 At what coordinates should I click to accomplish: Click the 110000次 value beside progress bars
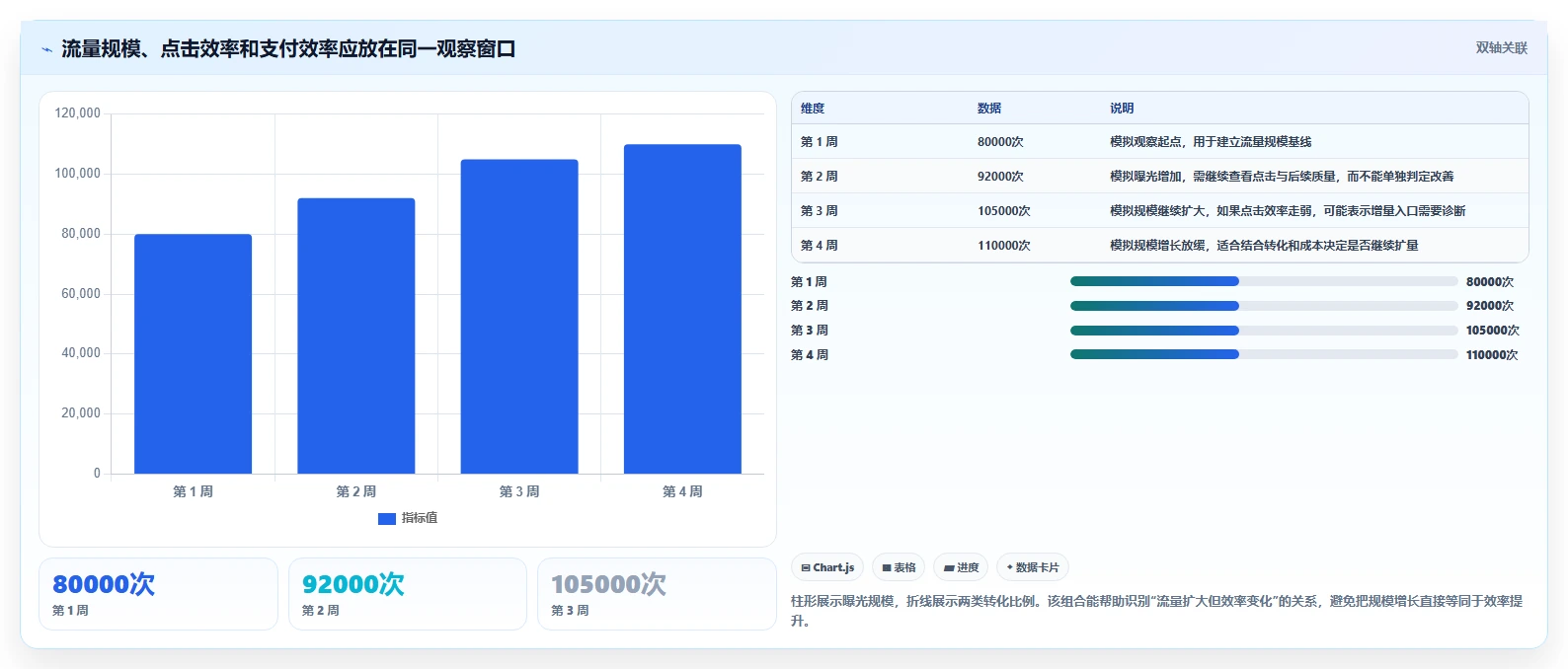point(1492,355)
